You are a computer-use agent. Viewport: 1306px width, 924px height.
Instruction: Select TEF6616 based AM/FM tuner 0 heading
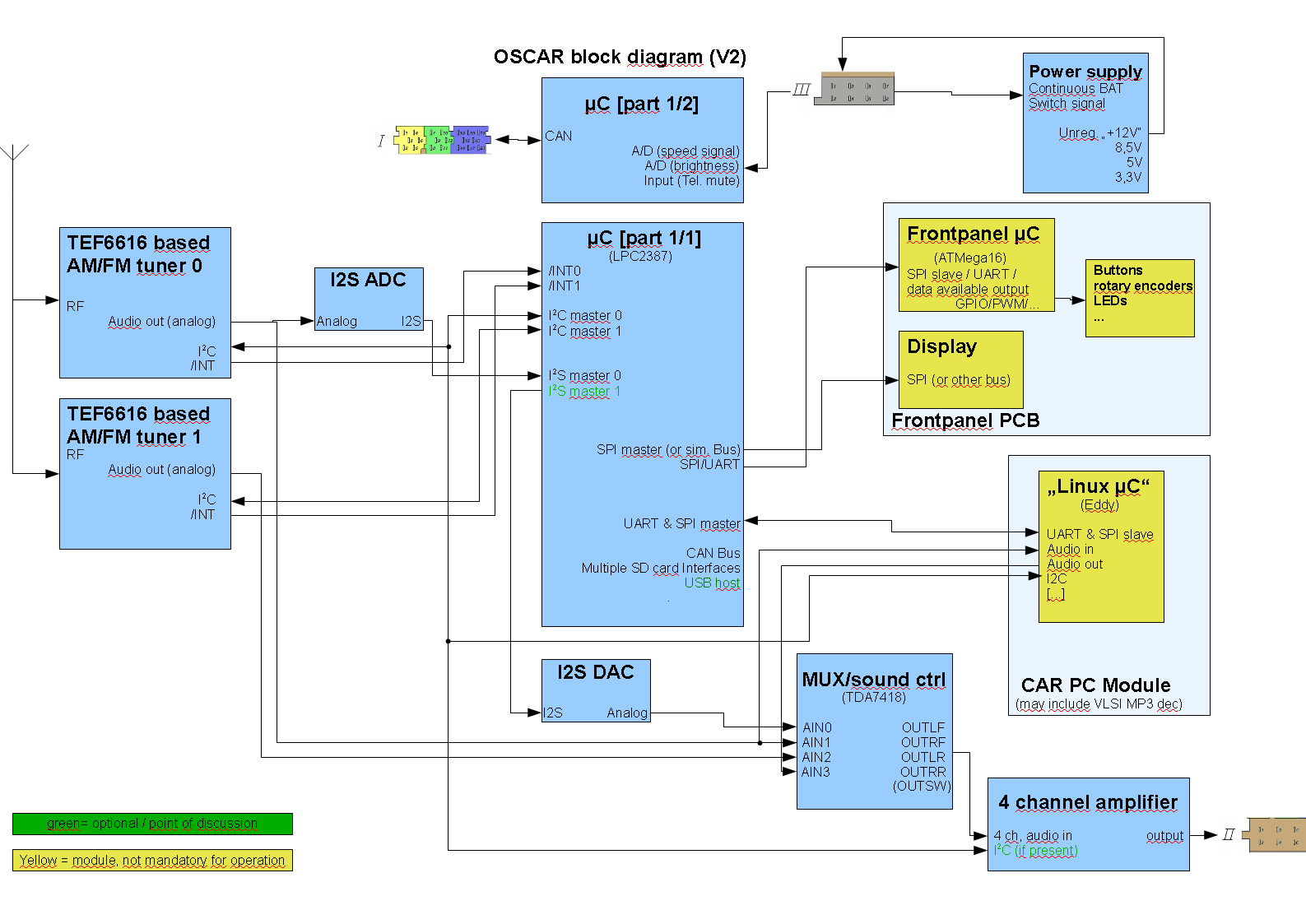138,254
